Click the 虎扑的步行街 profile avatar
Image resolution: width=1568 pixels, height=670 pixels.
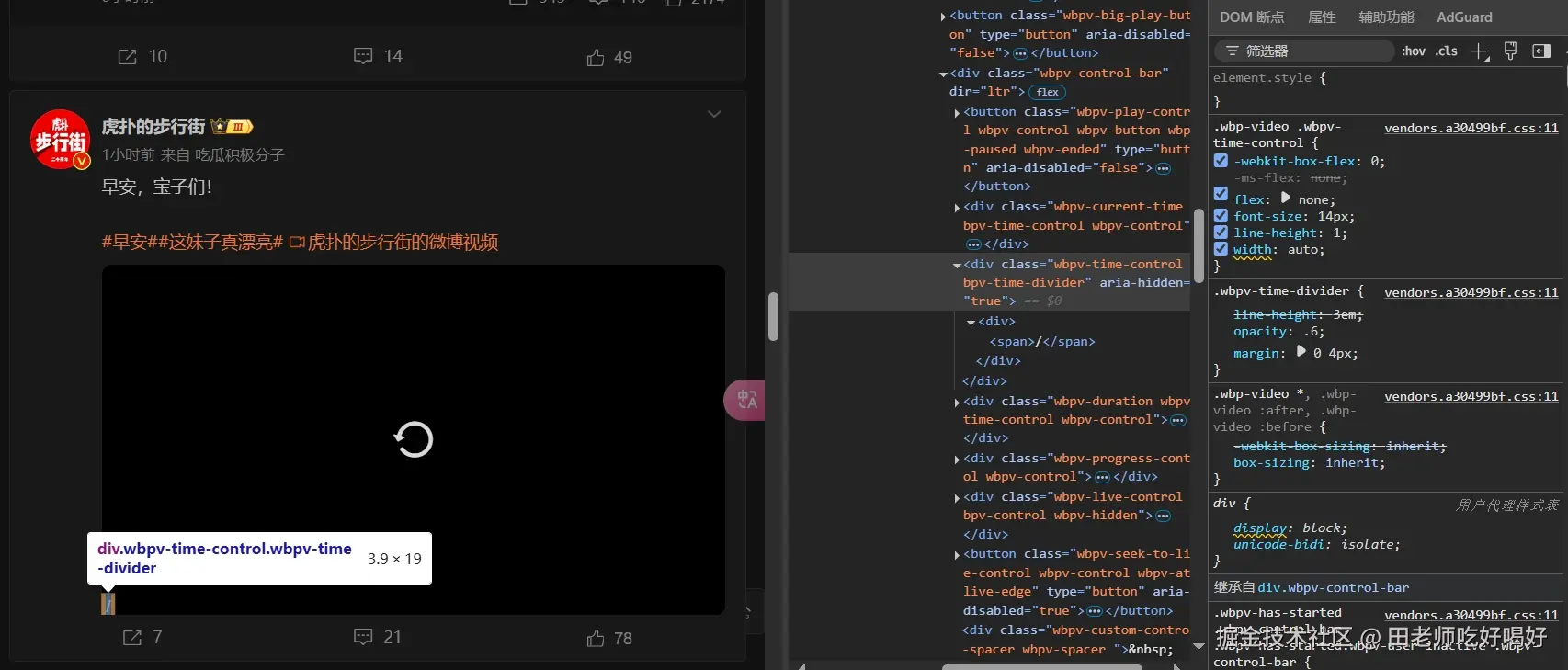[61, 140]
